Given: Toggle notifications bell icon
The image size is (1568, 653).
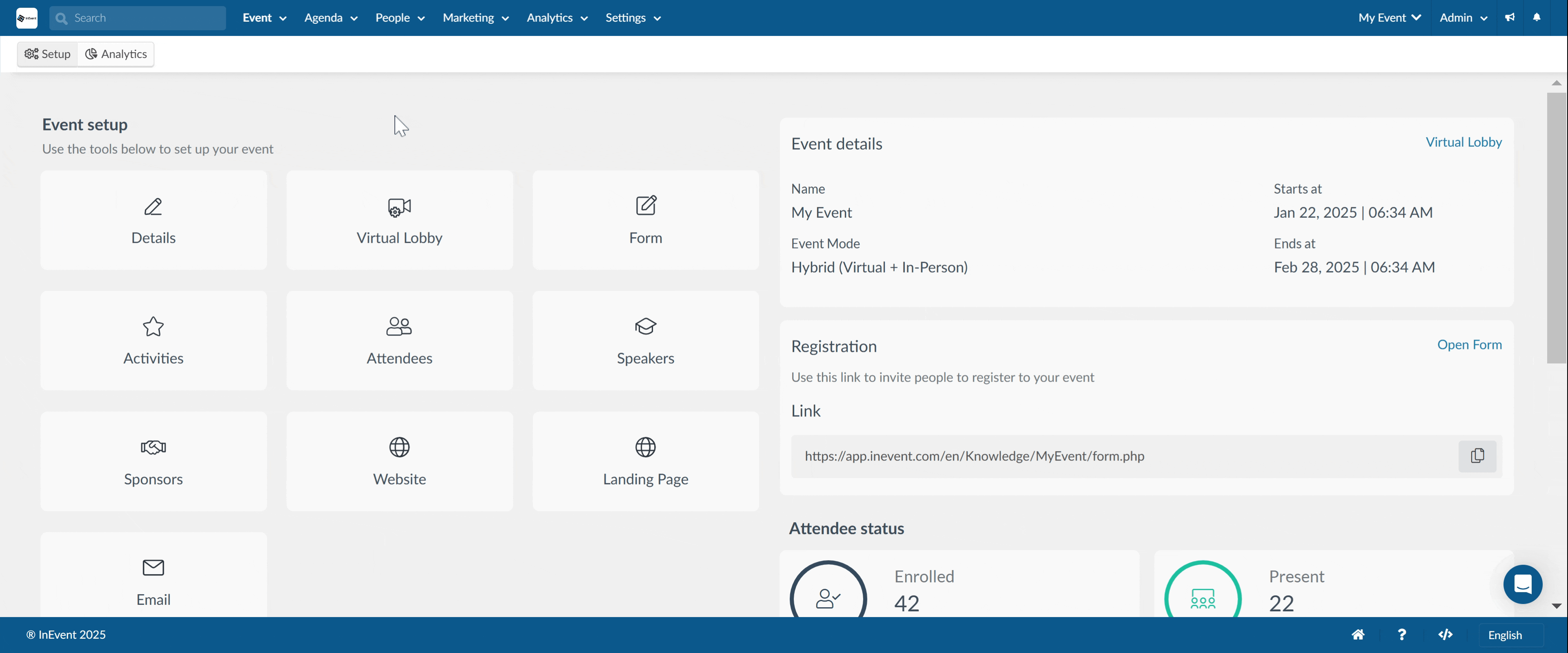Looking at the screenshot, I should coord(1537,17).
